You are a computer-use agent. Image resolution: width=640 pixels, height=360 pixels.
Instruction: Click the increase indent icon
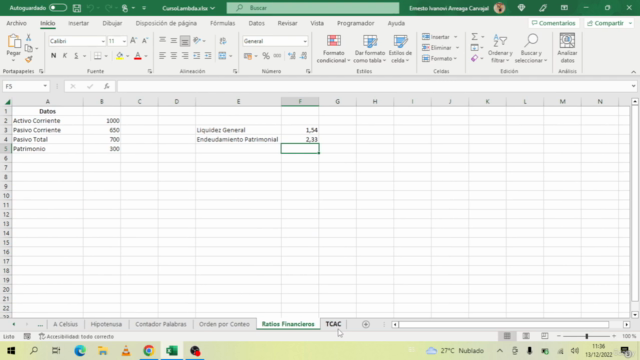(208, 56)
